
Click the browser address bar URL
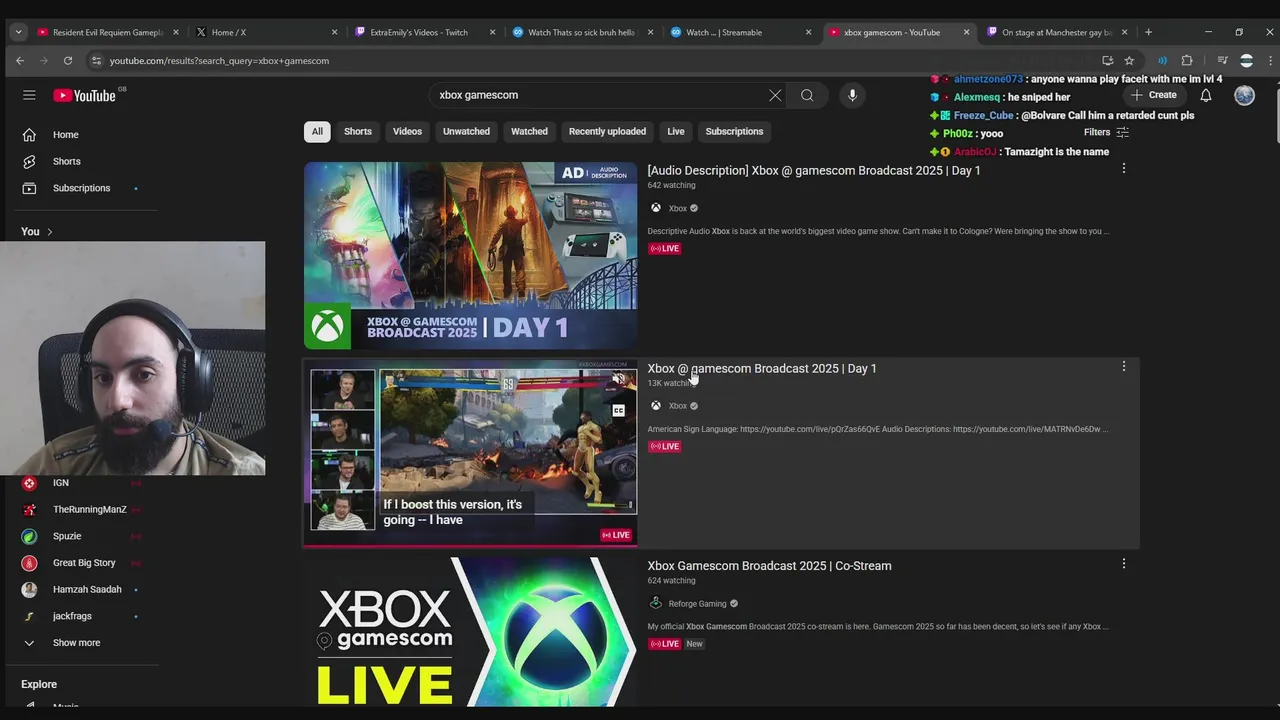(x=219, y=60)
